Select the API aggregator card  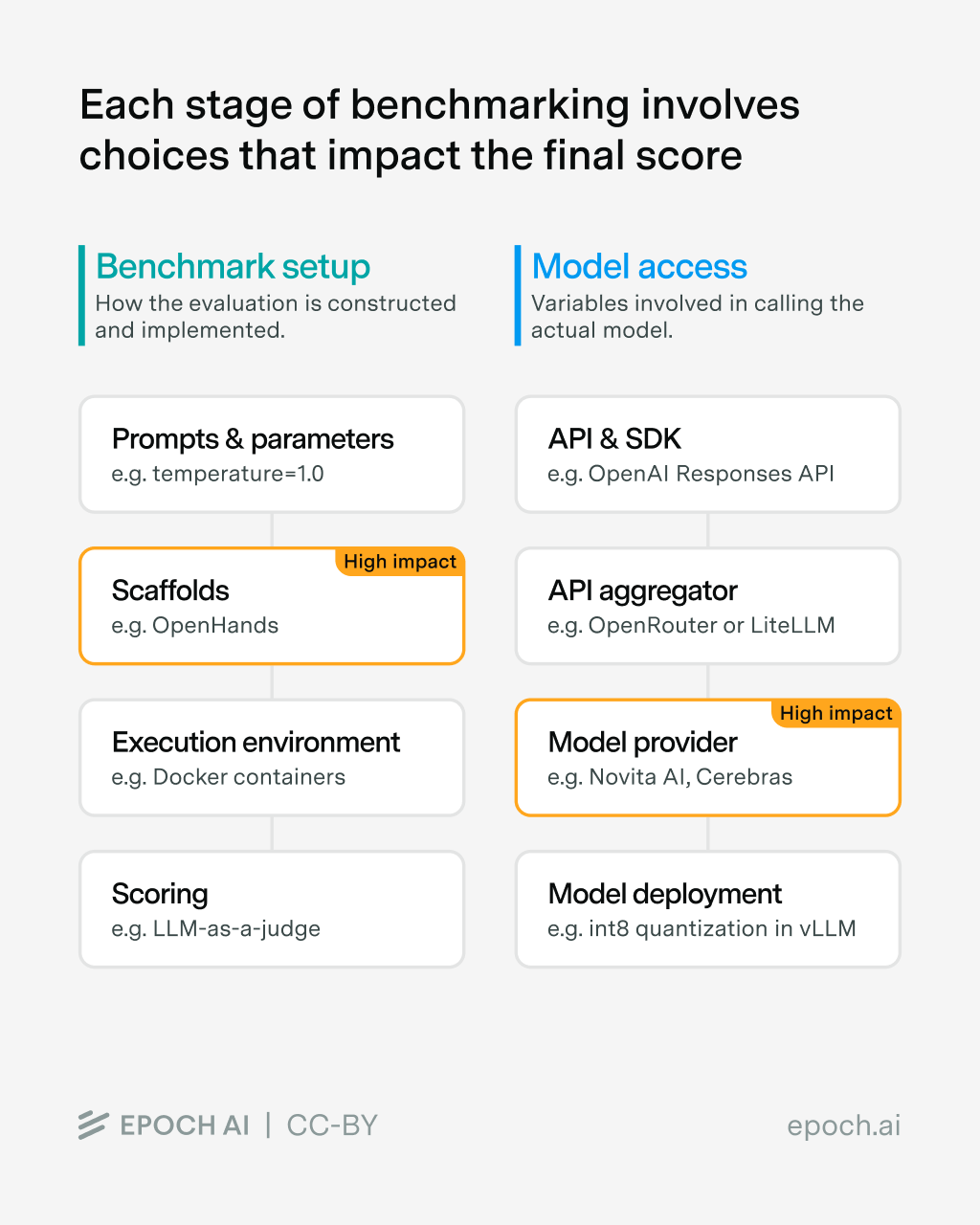[x=708, y=607]
